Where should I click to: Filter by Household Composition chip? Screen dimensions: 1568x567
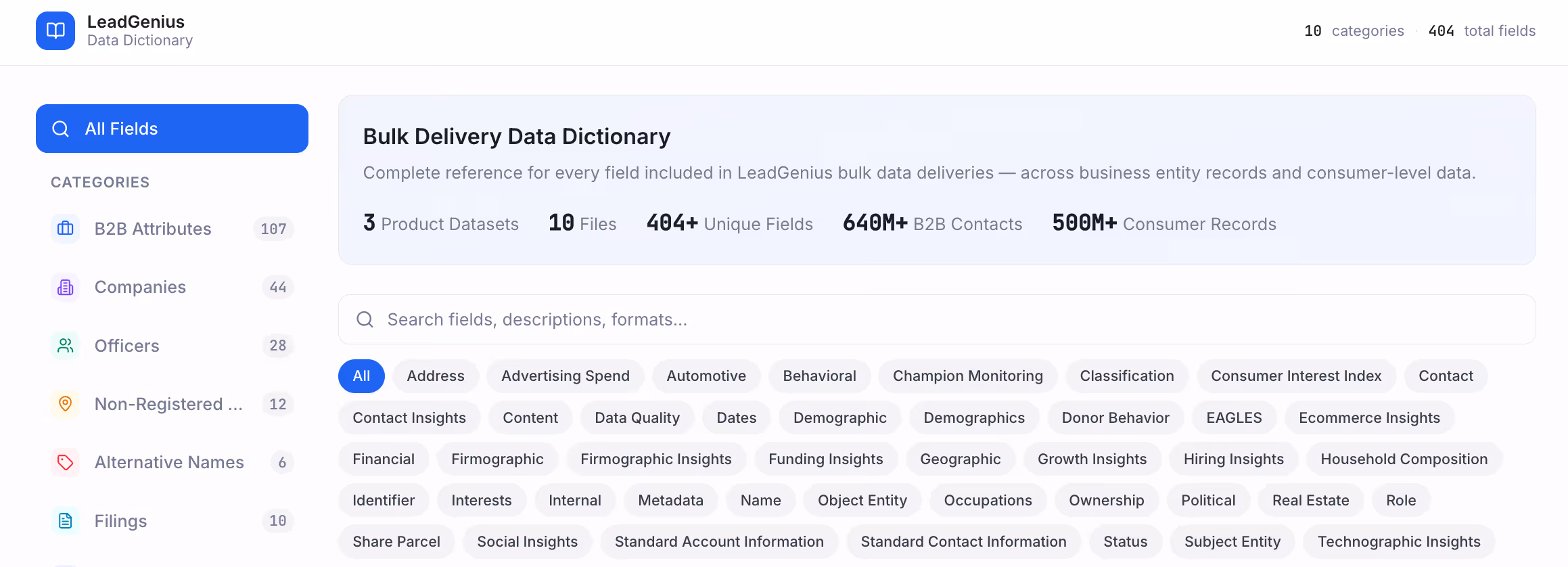click(x=1404, y=459)
